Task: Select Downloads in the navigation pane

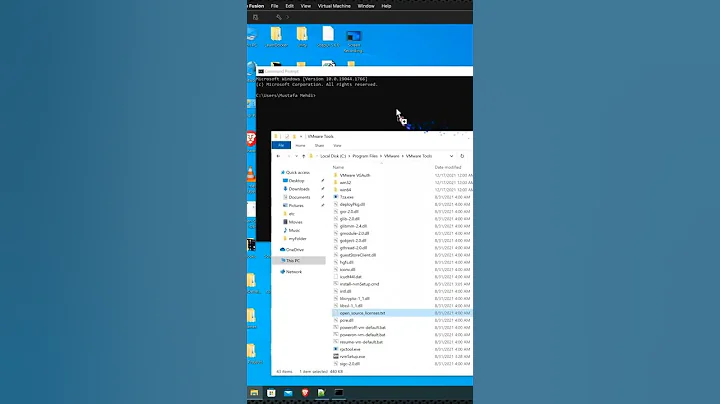Action: click(x=299, y=189)
